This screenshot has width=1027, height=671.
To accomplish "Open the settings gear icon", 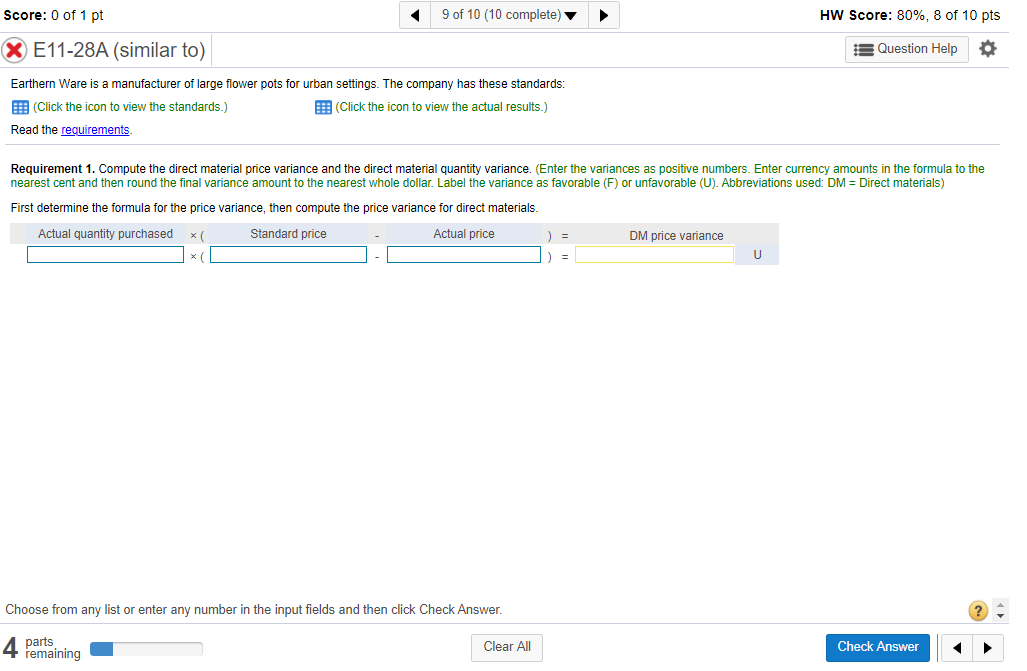I will click(x=988, y=48).
